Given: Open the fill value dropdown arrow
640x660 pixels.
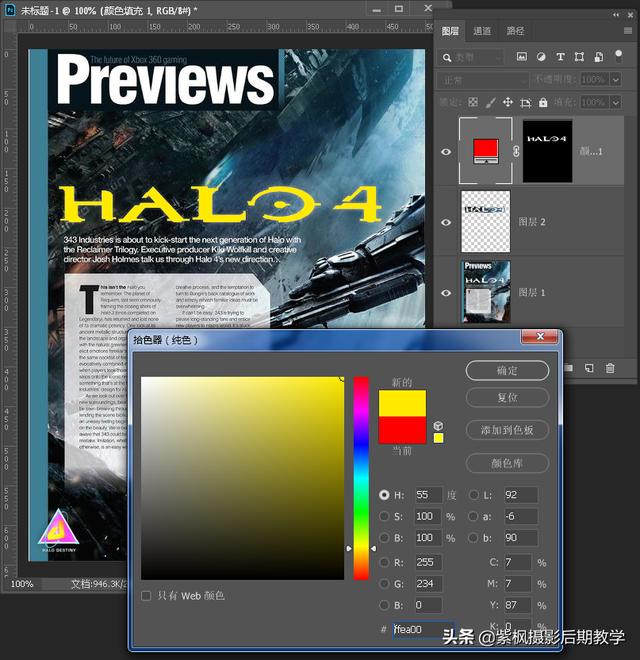Looking at the screenshot, I should click(x=616, y=102).
